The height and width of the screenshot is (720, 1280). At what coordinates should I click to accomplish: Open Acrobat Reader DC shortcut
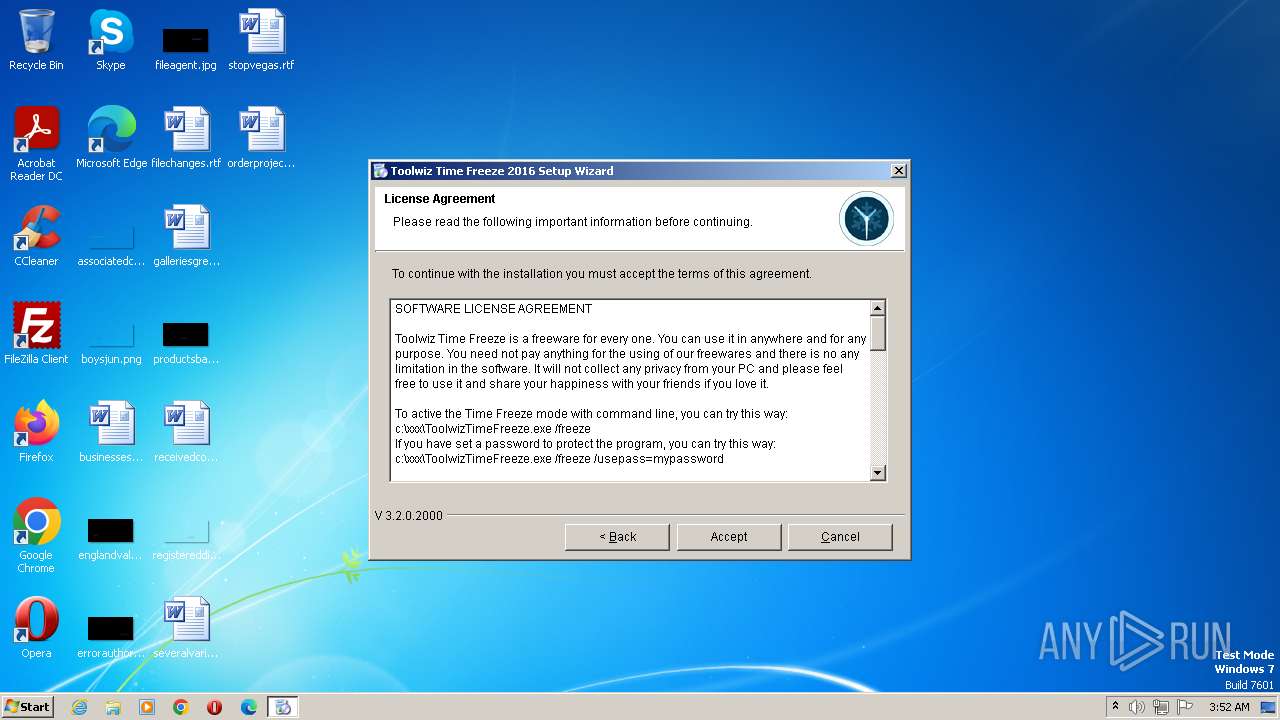[x=36, y=144]
